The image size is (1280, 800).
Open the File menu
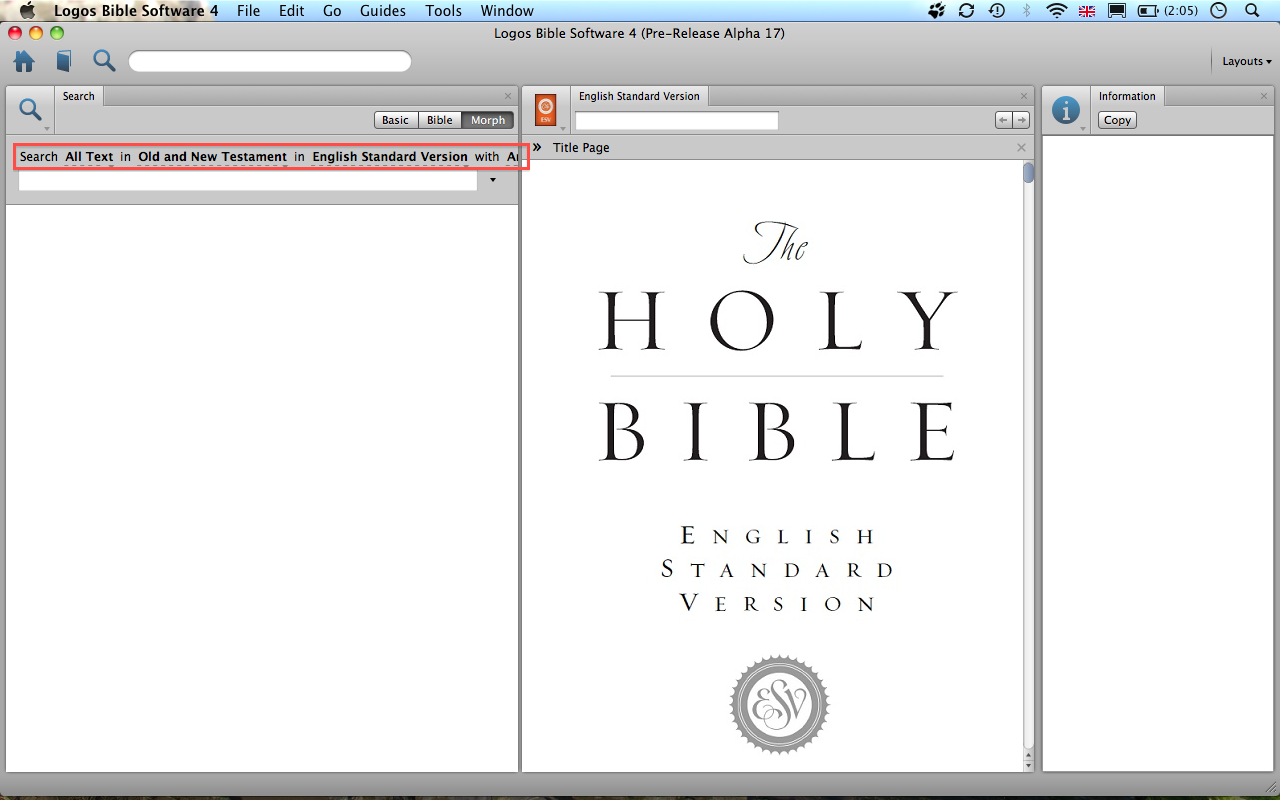[248, 11]
